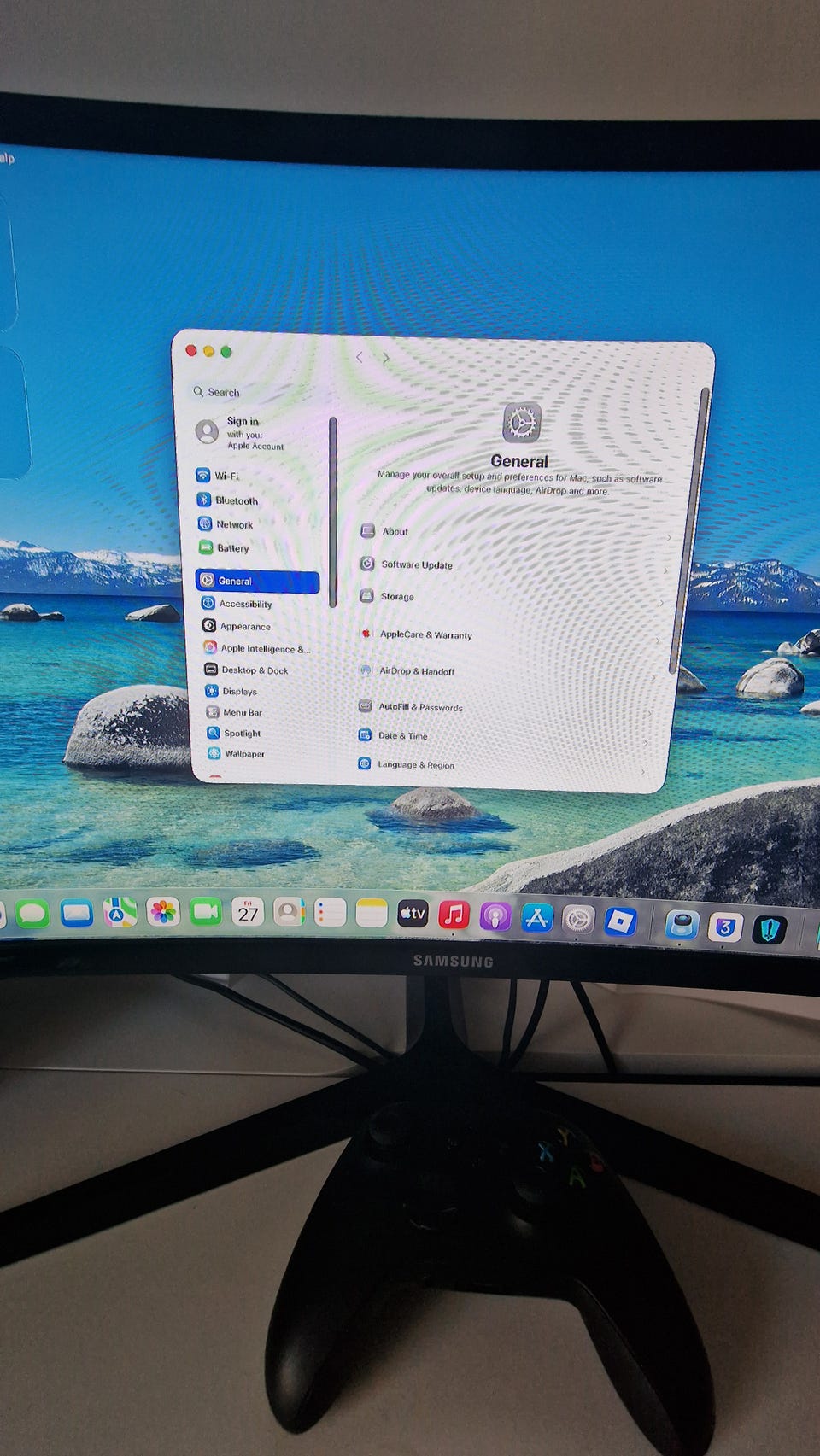The height and width of the screenshot is (1456, 820).
Task: Open Mail from the Dock
Action: tap(76, 913)
